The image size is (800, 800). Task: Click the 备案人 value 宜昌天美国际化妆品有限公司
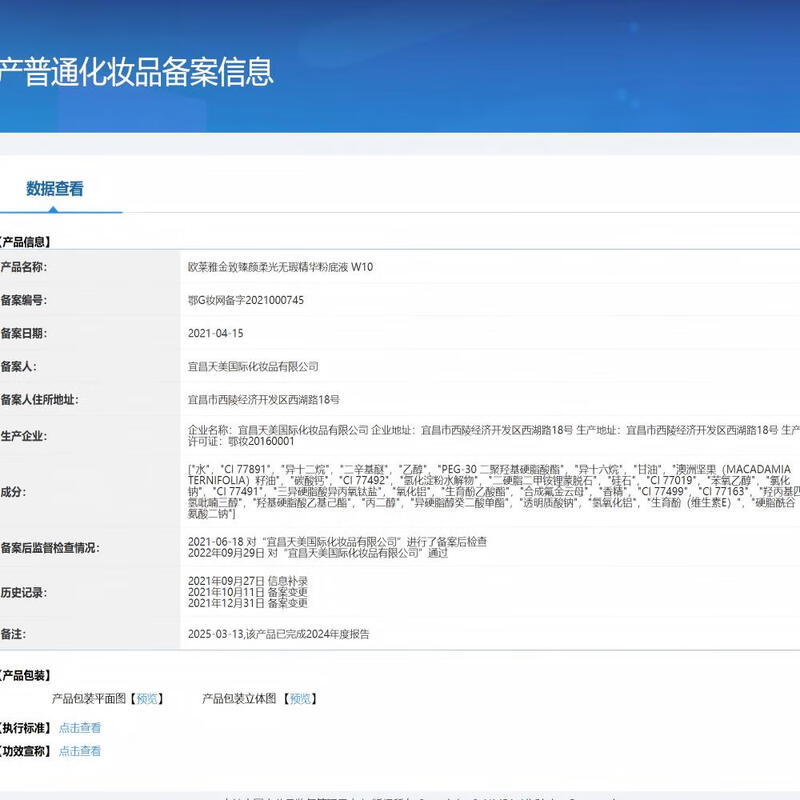click(x=253, y=367)
